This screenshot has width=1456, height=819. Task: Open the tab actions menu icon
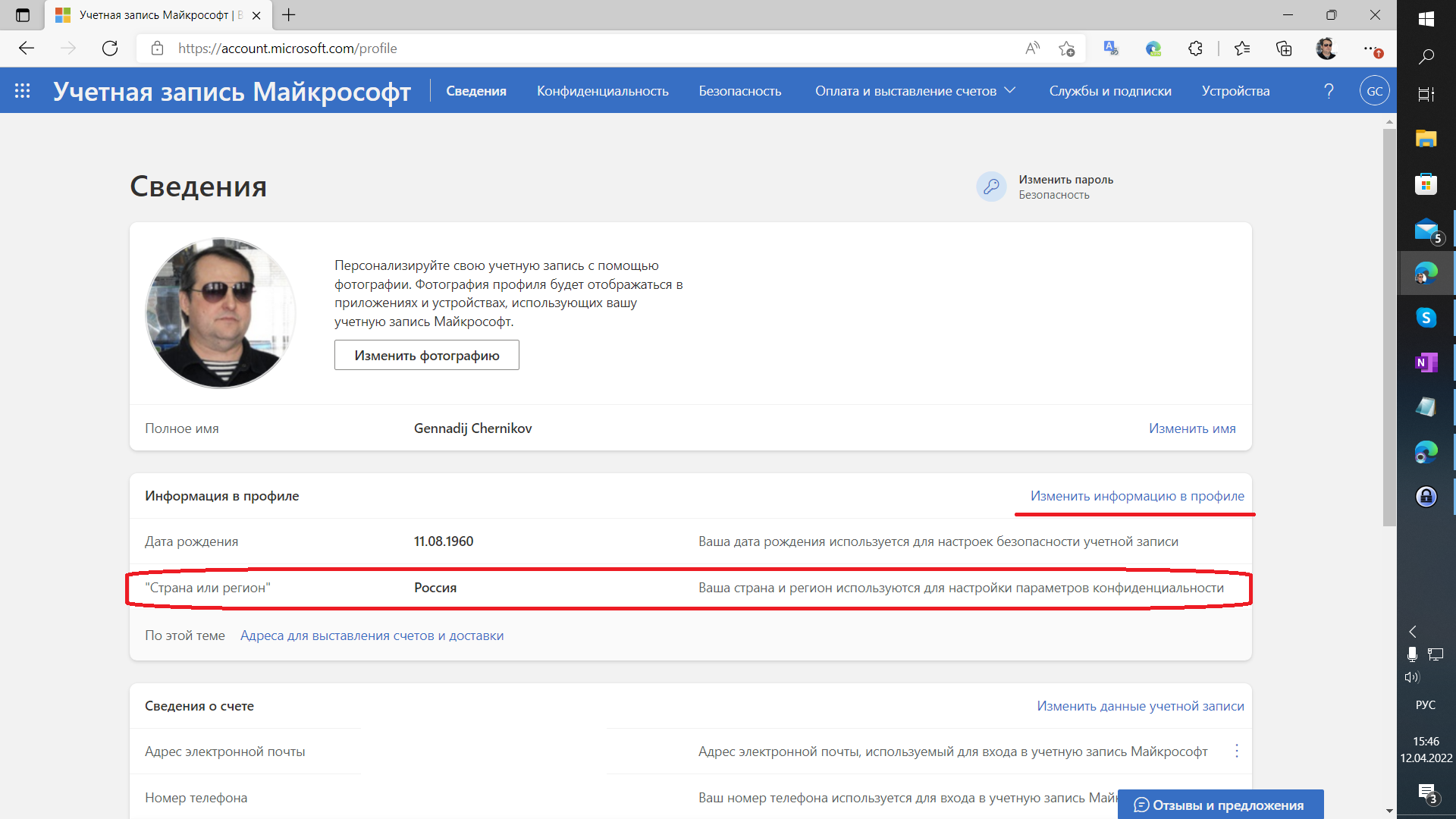pos(22,15)
